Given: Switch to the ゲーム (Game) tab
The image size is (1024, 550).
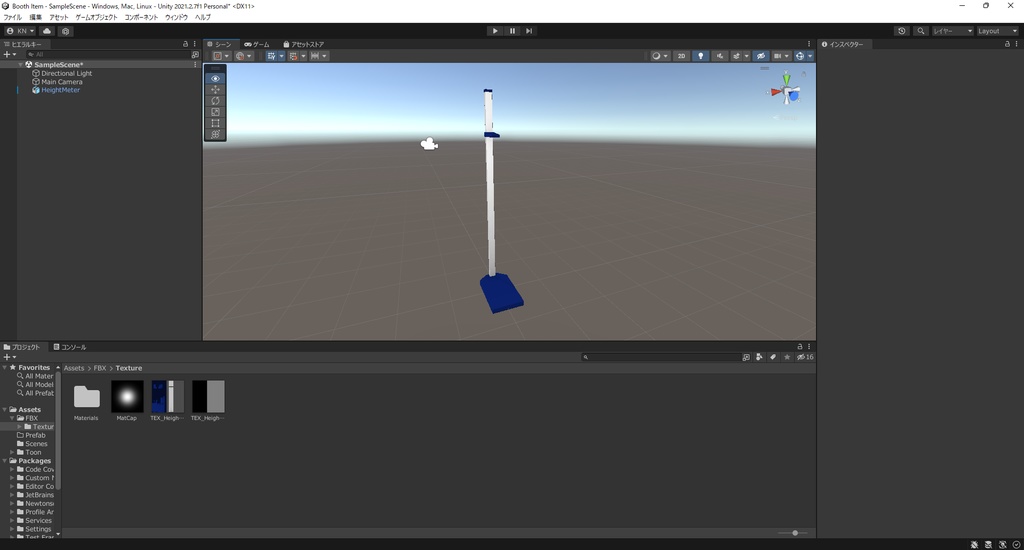Looking at the screenshot, I should click(x=257, y=44).
